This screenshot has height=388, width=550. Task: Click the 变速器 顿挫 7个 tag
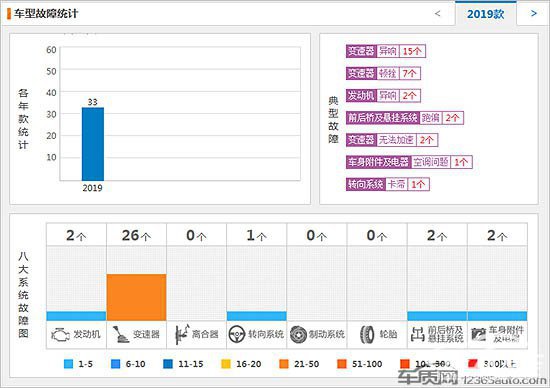(383, 73)
